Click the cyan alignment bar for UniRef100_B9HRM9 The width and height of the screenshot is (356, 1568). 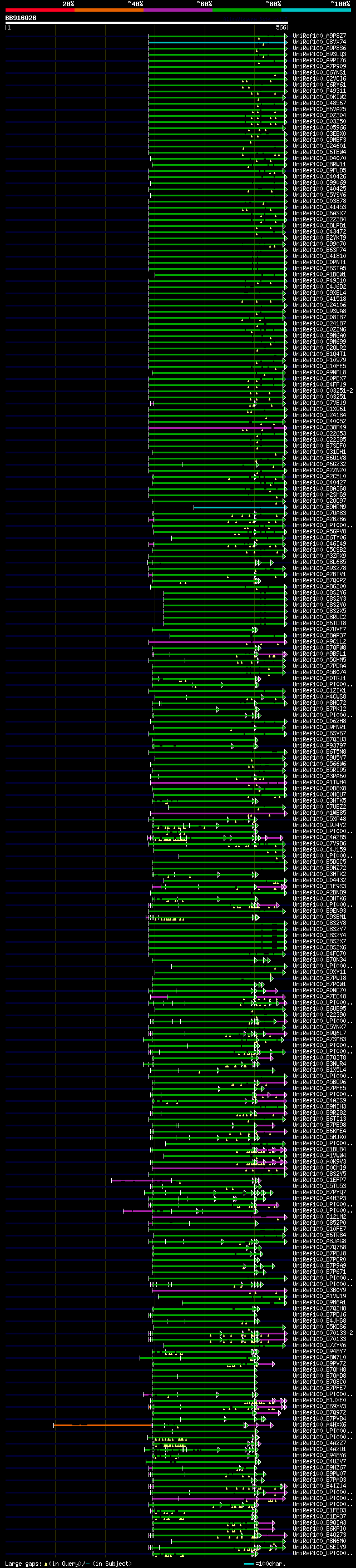[x=240, y=507]
